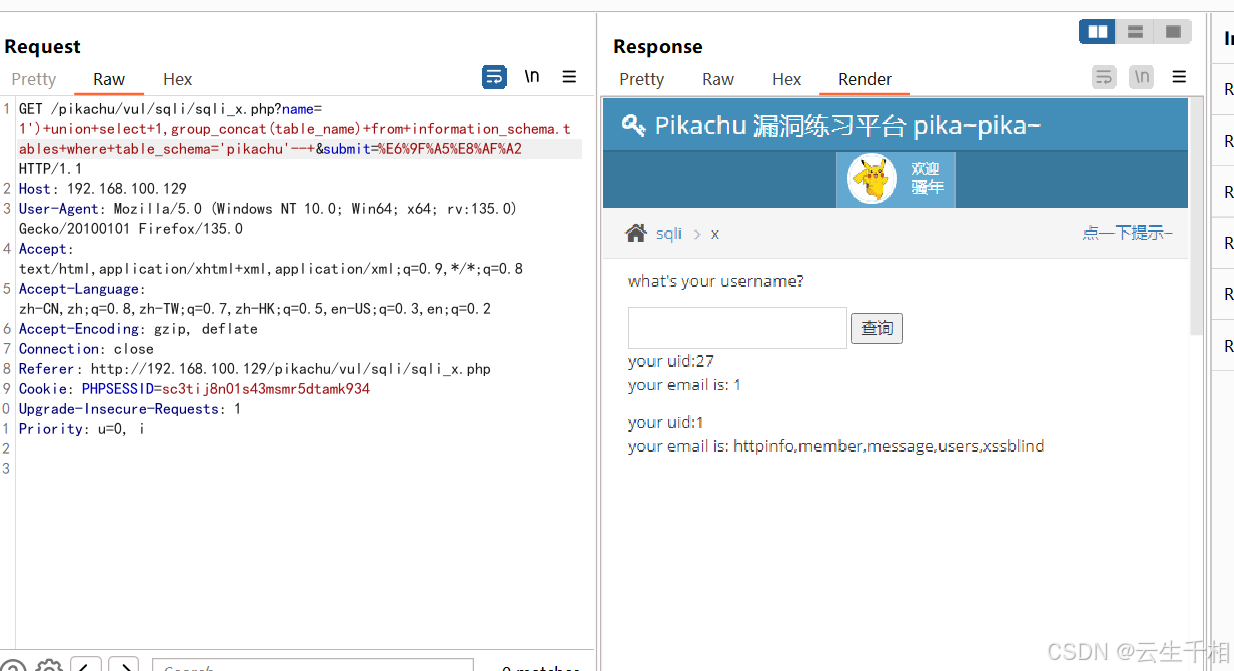Select the side-by-side layout icon
The height and width of the screenshot is (671, 1234).
click(x=1097, y=32)
